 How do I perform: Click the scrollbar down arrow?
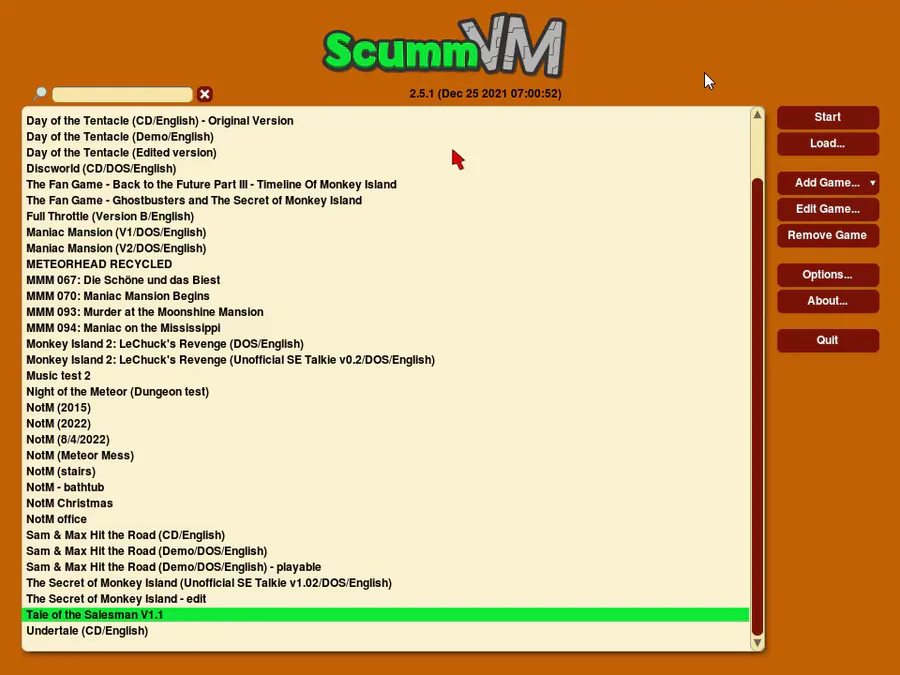(757, 643)
